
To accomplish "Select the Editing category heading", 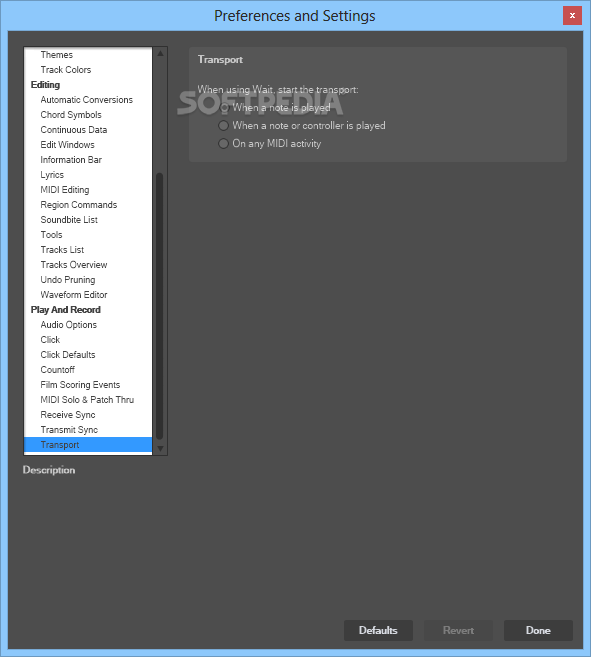I will coord(88,85).
